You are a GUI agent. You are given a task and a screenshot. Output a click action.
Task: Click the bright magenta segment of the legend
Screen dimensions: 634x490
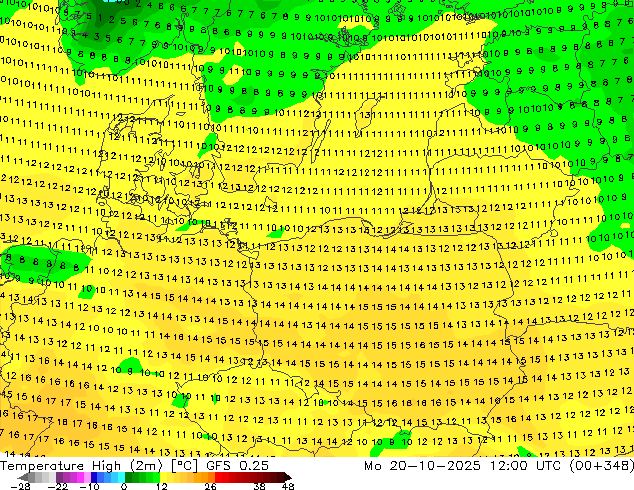tap(80, 477)
